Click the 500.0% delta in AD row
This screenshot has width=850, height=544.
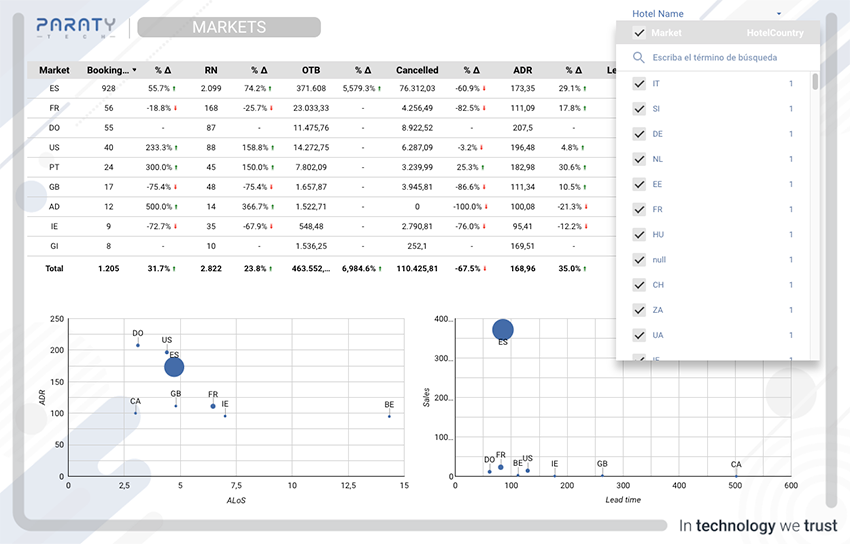coord(158,206)
